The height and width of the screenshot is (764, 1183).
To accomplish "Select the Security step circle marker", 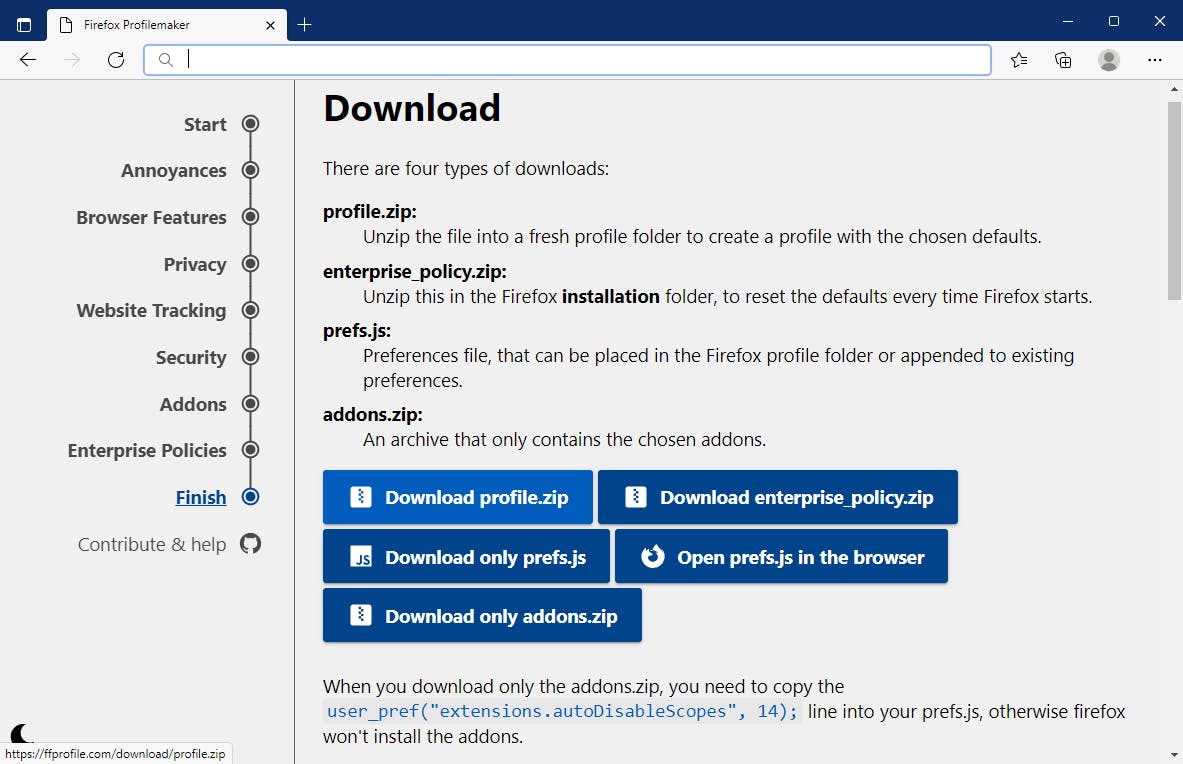I will click(250, 357).
